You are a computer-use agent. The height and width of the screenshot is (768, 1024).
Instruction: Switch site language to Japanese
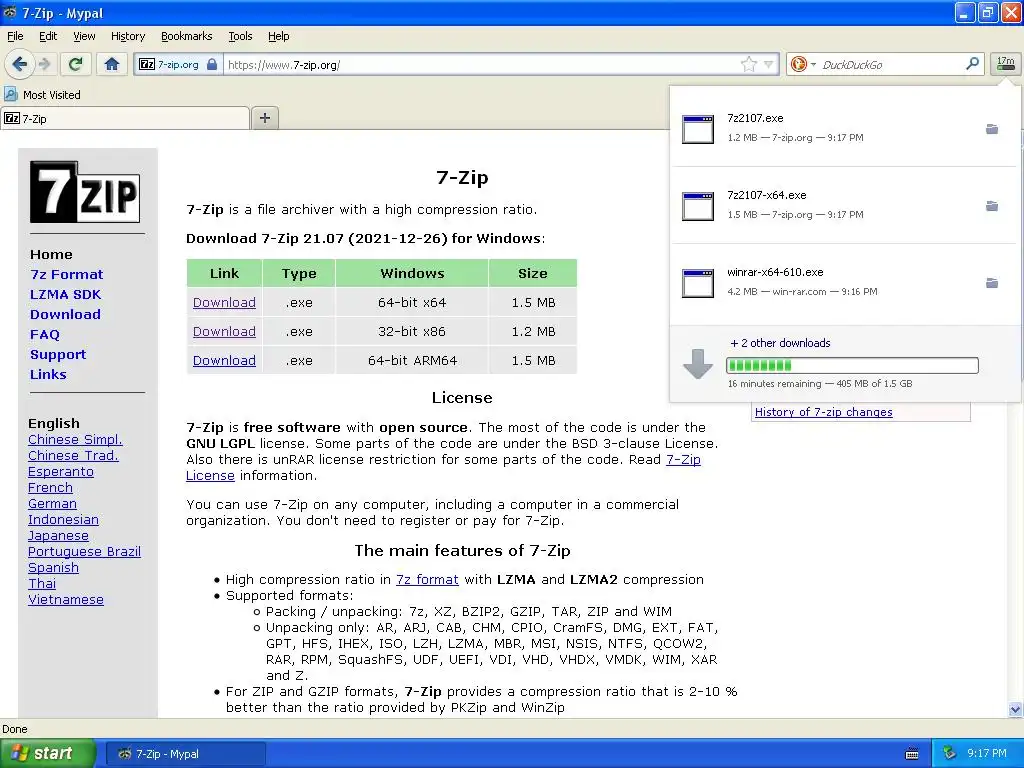(x=58, y=536)
